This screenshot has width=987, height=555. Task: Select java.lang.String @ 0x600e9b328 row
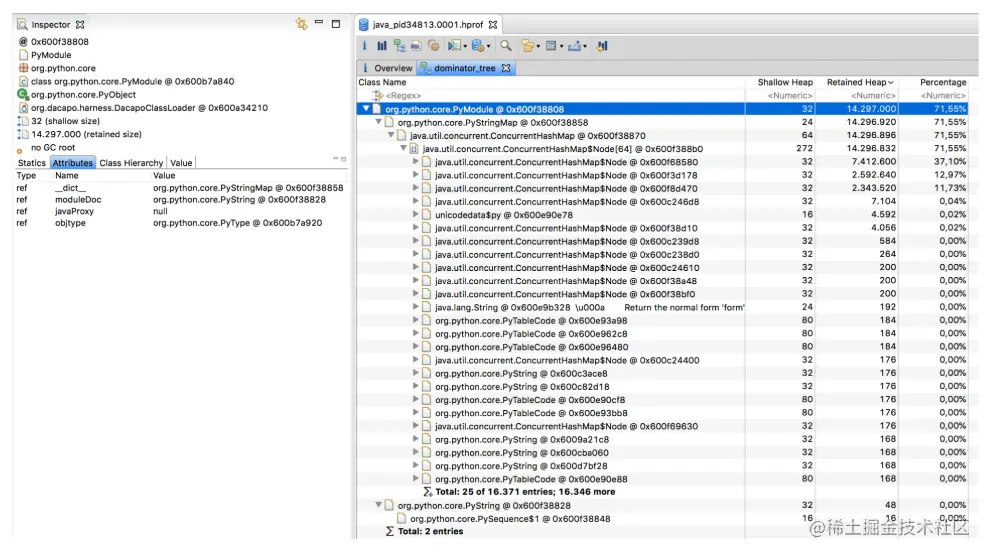pos(663,307)
